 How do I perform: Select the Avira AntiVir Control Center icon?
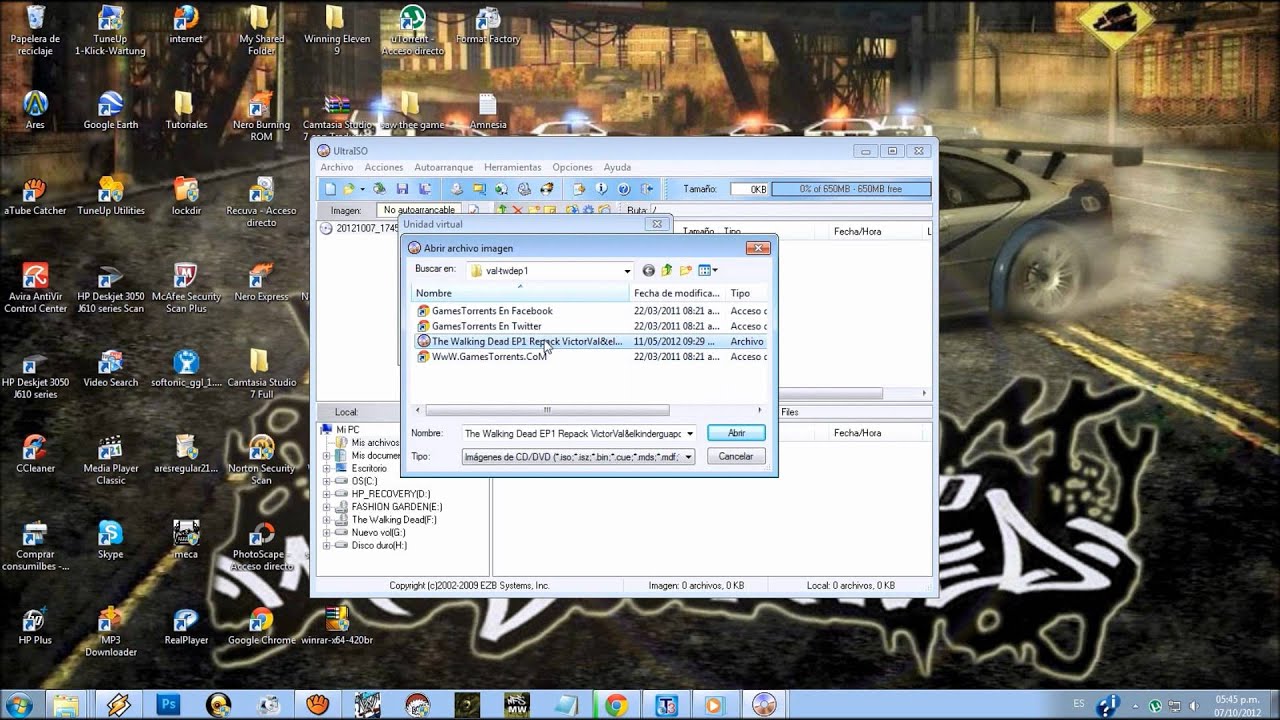[x=35, y=288]
